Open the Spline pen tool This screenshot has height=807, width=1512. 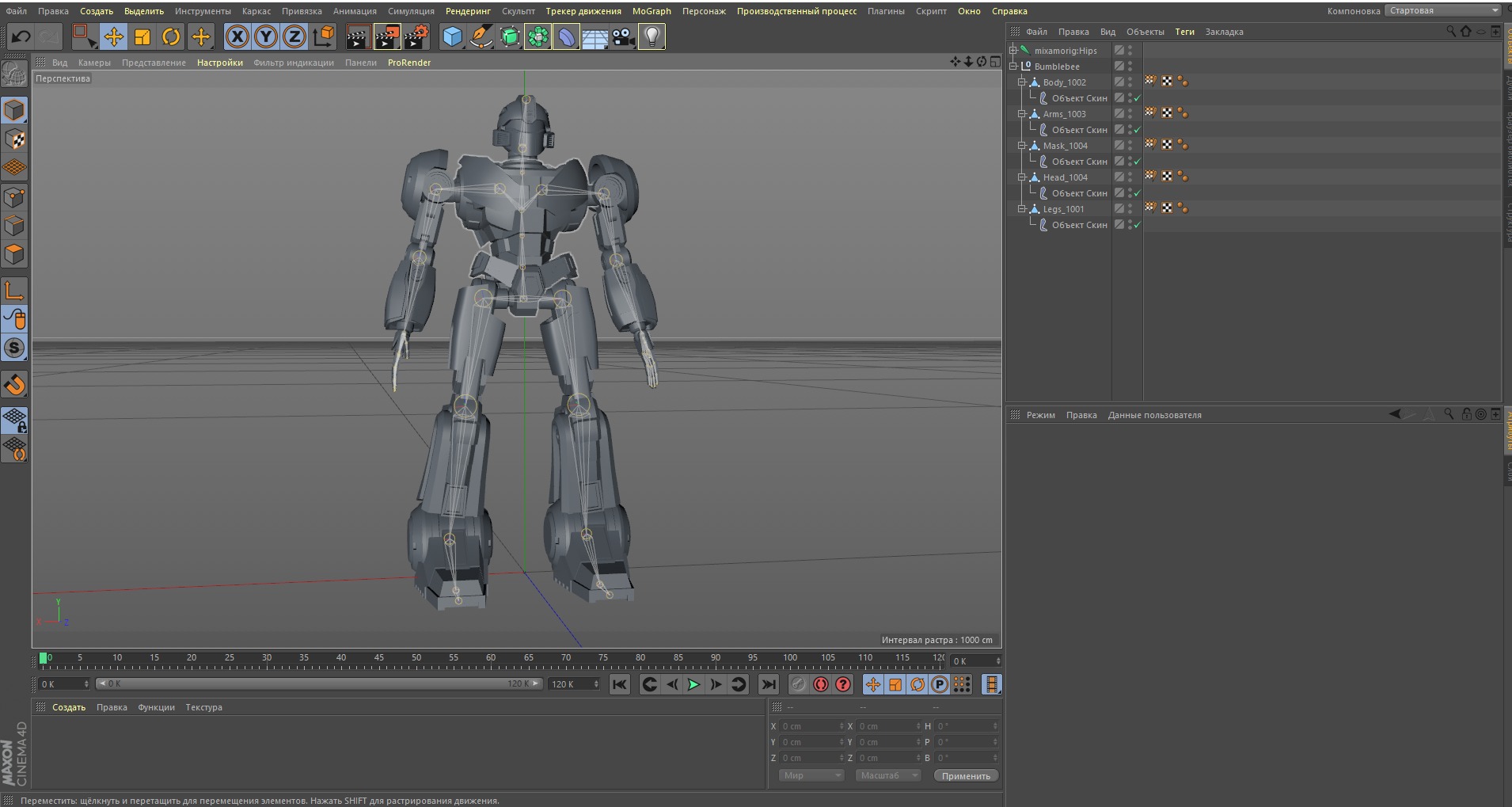pos(481,36)
